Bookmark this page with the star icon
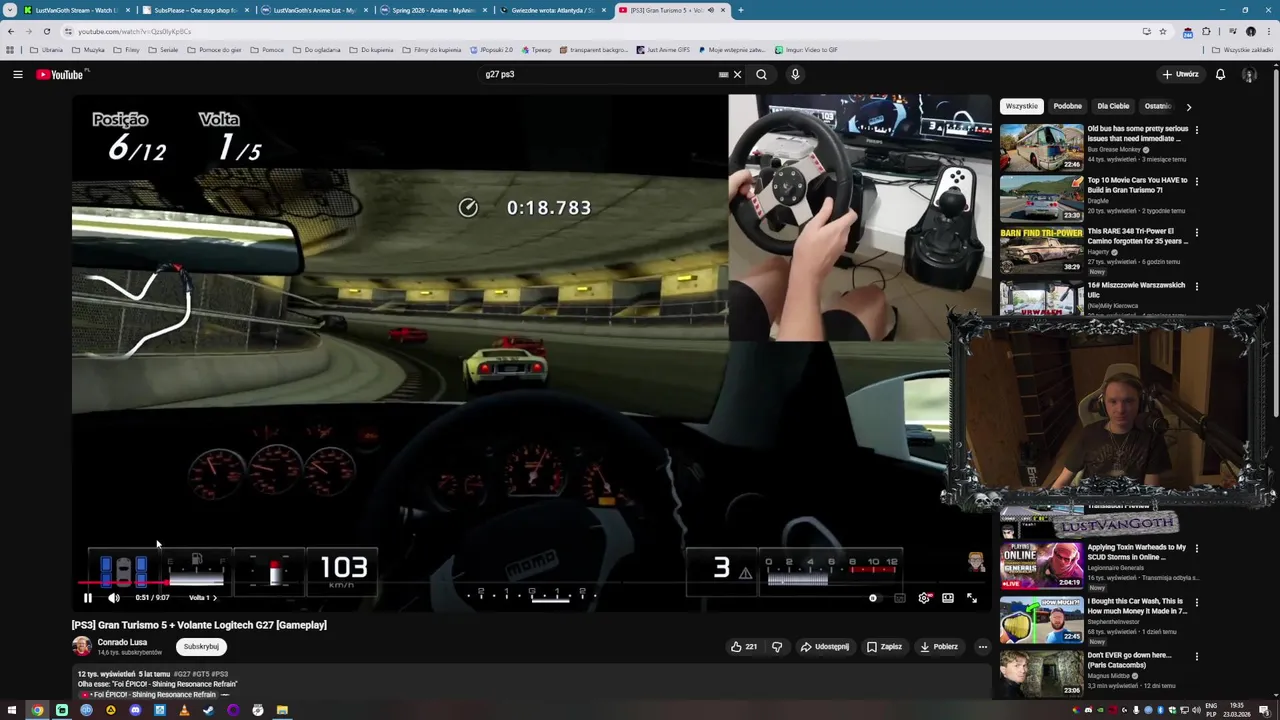Screen dimensions: 1280x720 [1162, 31]
